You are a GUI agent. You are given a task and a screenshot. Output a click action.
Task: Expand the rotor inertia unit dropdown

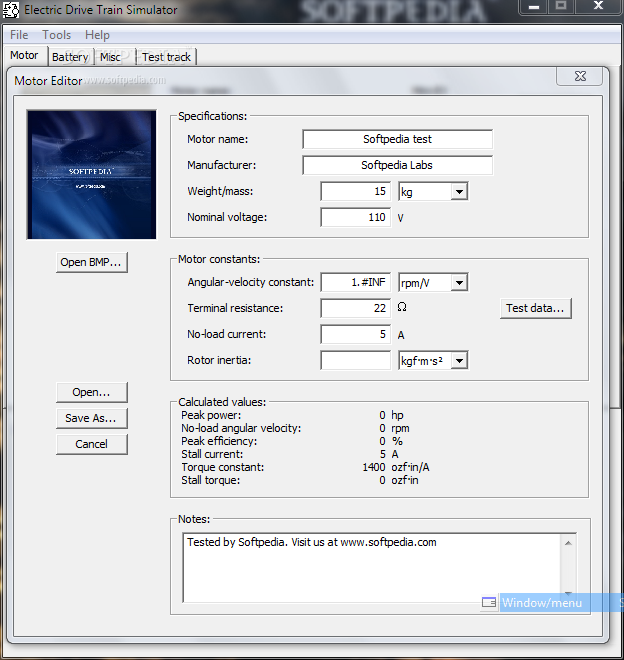click(x=459, y=361)
